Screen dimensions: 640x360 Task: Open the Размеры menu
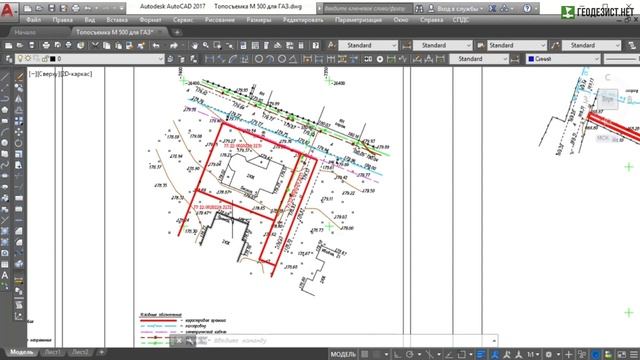click(x=259, y=20)
